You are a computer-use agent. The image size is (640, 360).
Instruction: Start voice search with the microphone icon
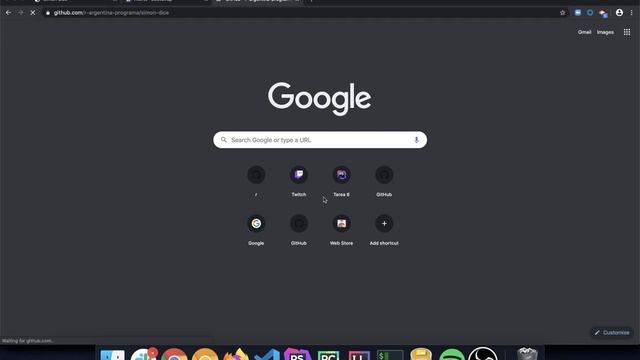[x=416, y=140]
